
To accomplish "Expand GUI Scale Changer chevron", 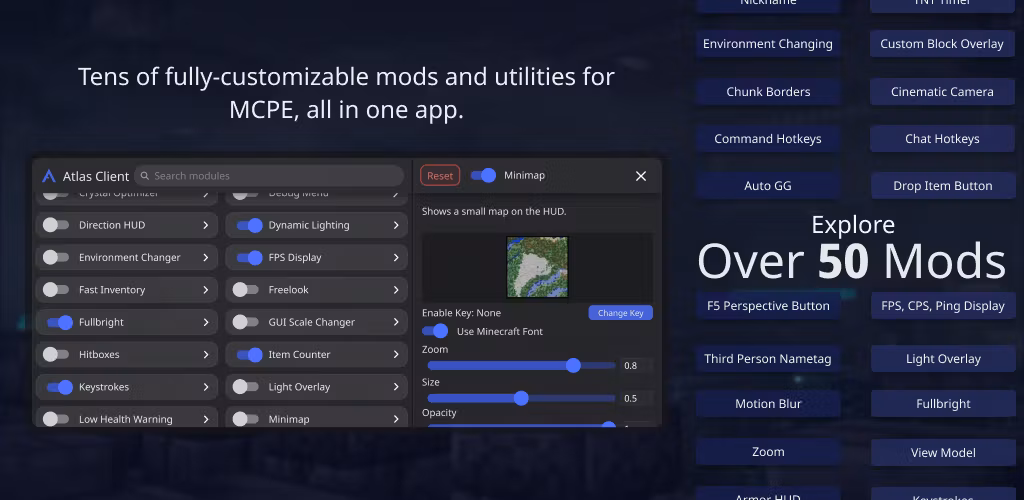I will pyautogui.click(x=396, y=322).
